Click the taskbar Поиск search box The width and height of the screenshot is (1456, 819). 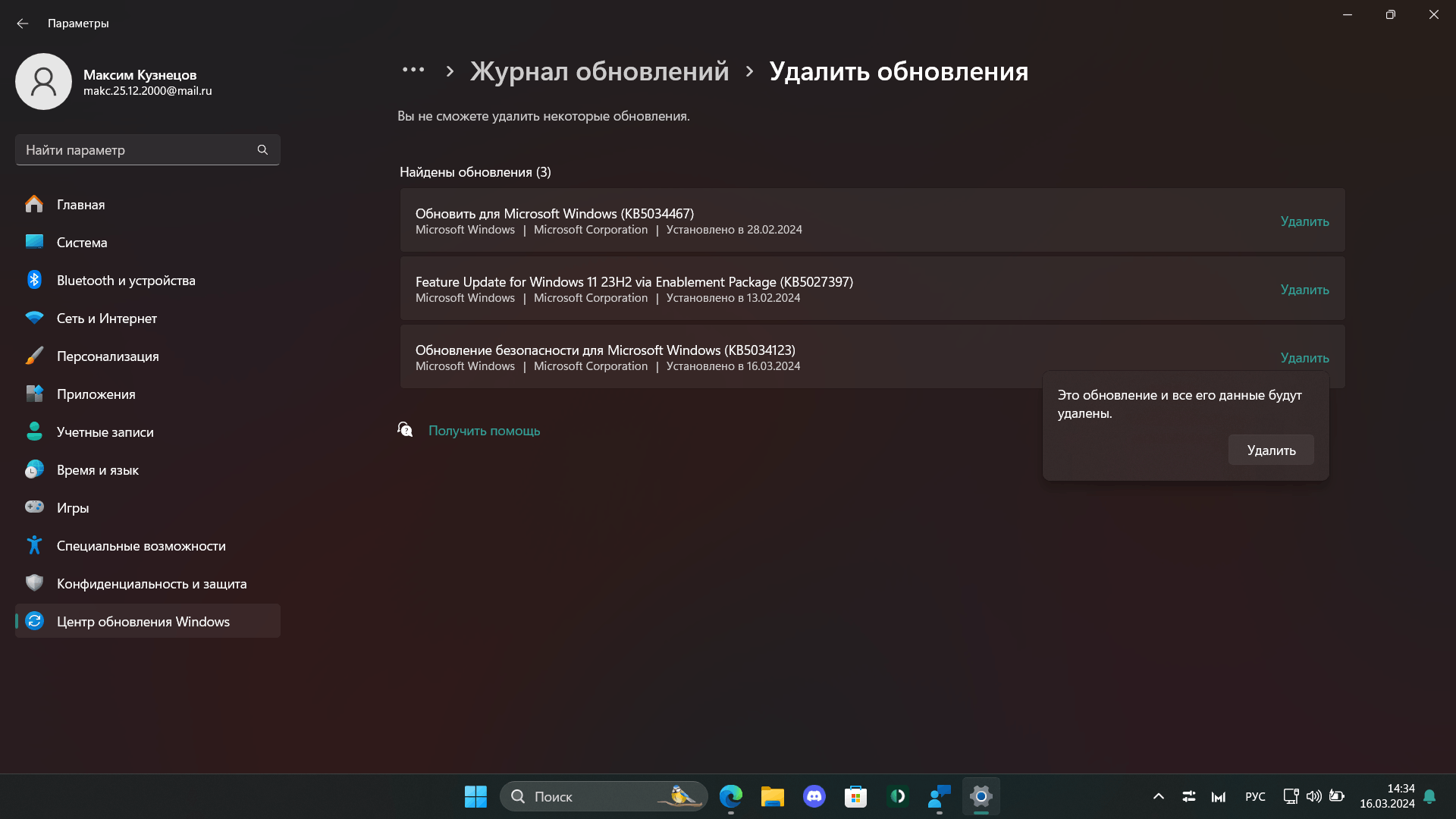pos(604,796)
